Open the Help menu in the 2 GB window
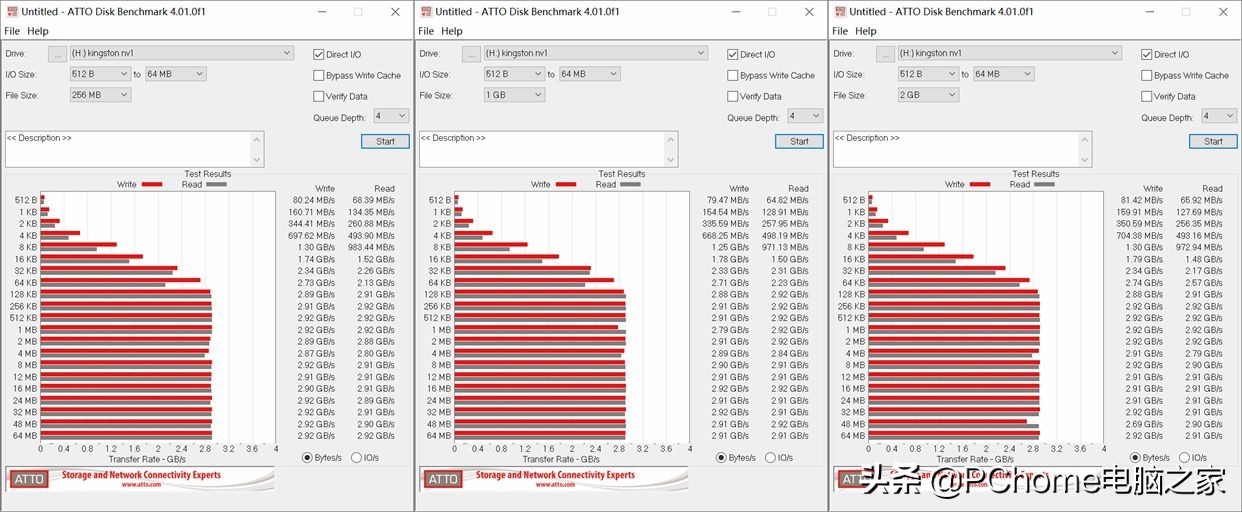Viewport: 1242px width, 512px height. [x=865, y=31]
